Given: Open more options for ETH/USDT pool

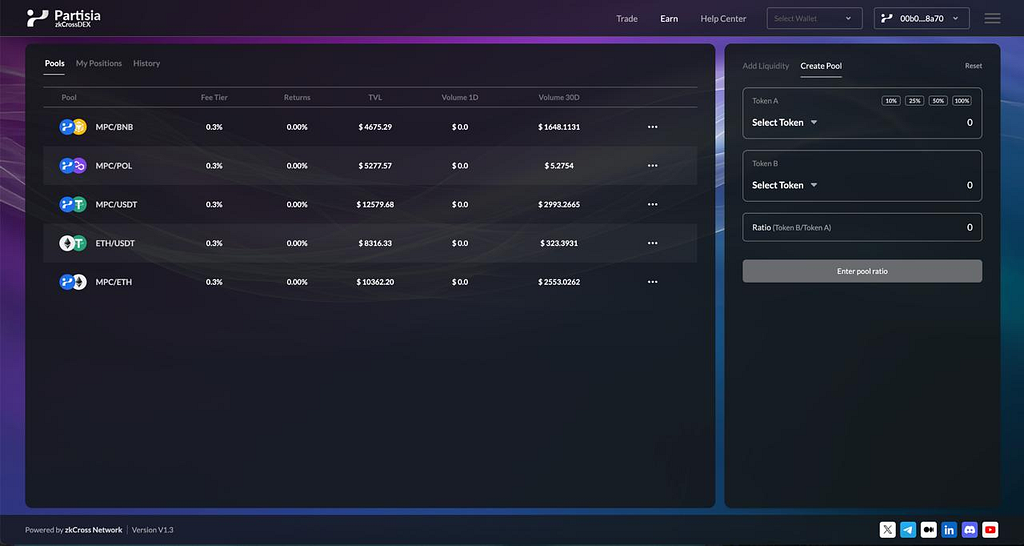Looking at the screenshot, I should [x=652, y=243].
